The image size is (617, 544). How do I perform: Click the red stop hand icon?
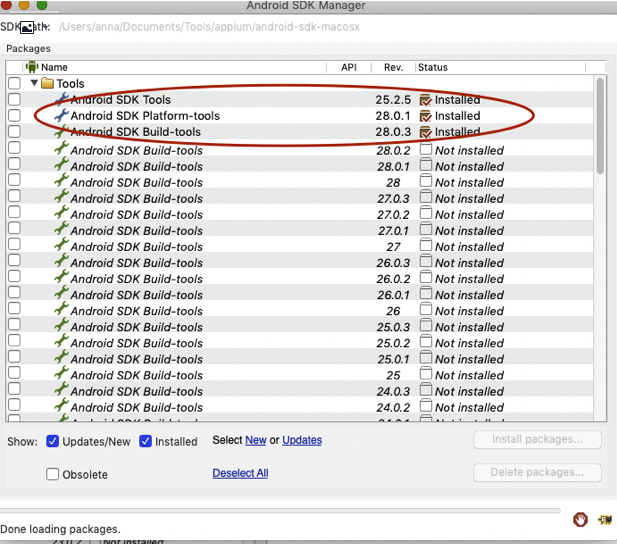580,520
